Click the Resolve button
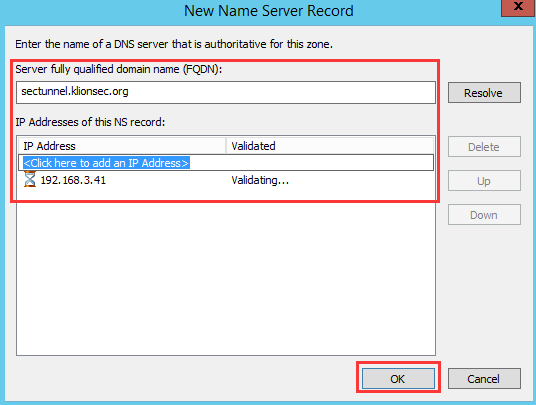The image size is (536, 405). coord(484,93)
